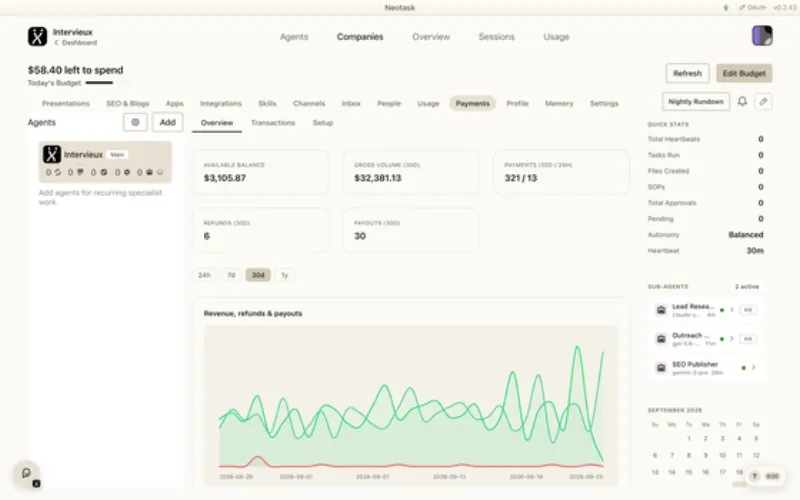Open the Inbox tab
Image resolution: width=800 pixels, height=500 pixels.
tap(351, 104)
